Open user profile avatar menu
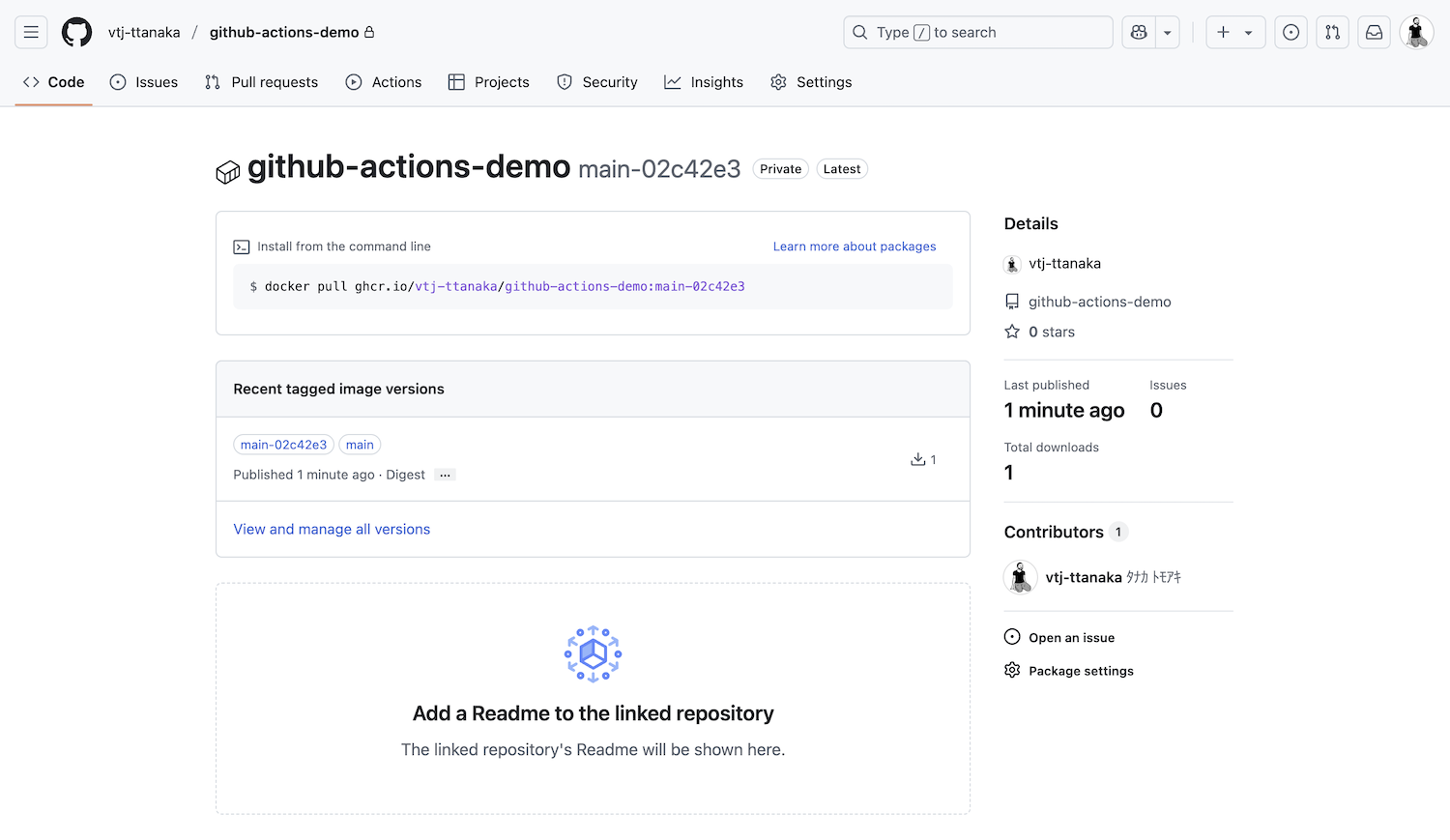 tap(1416, 32)
